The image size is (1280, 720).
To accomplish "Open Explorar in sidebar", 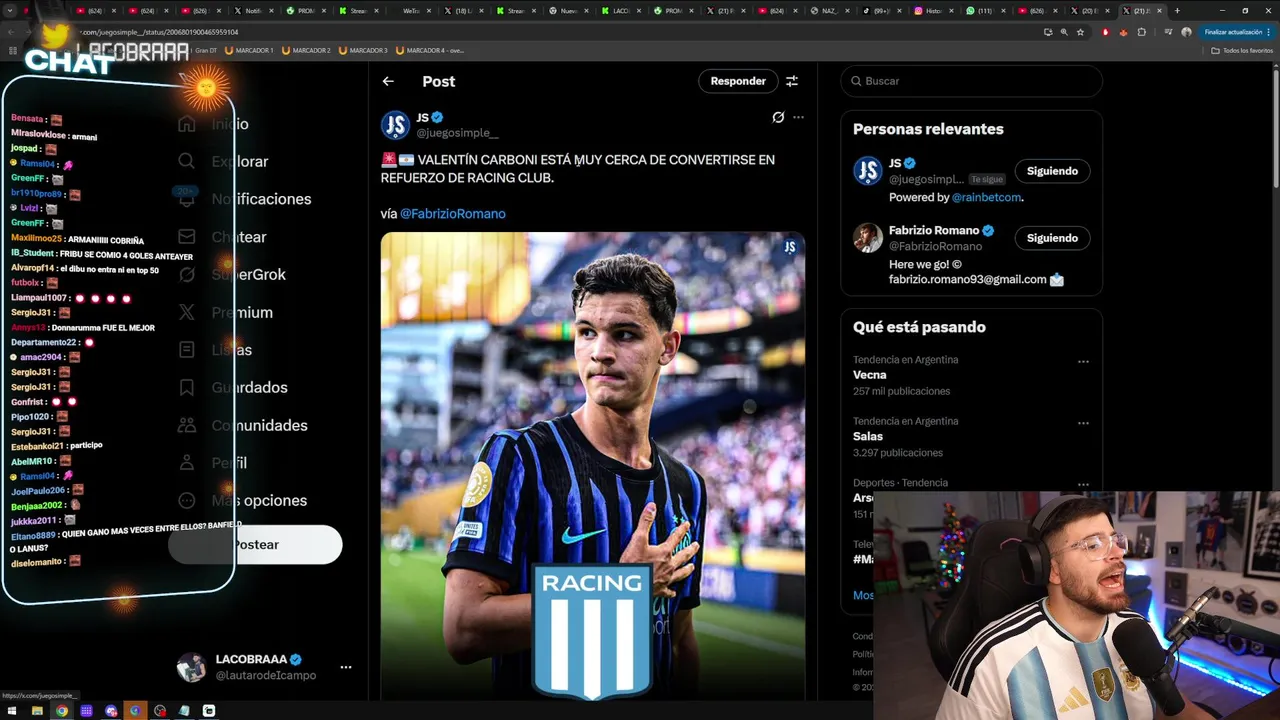I will click(x=223, y=161).
